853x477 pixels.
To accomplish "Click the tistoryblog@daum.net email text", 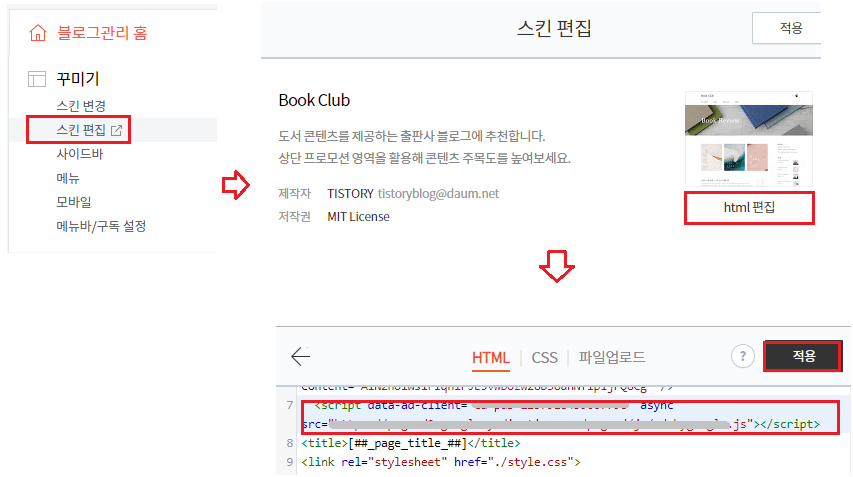I will (438, 194).
